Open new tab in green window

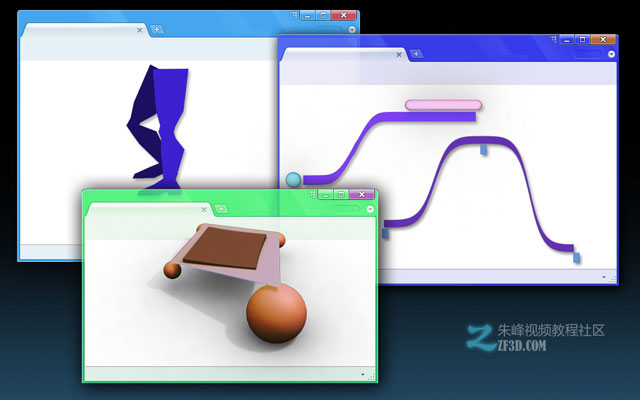click(222, 209)
